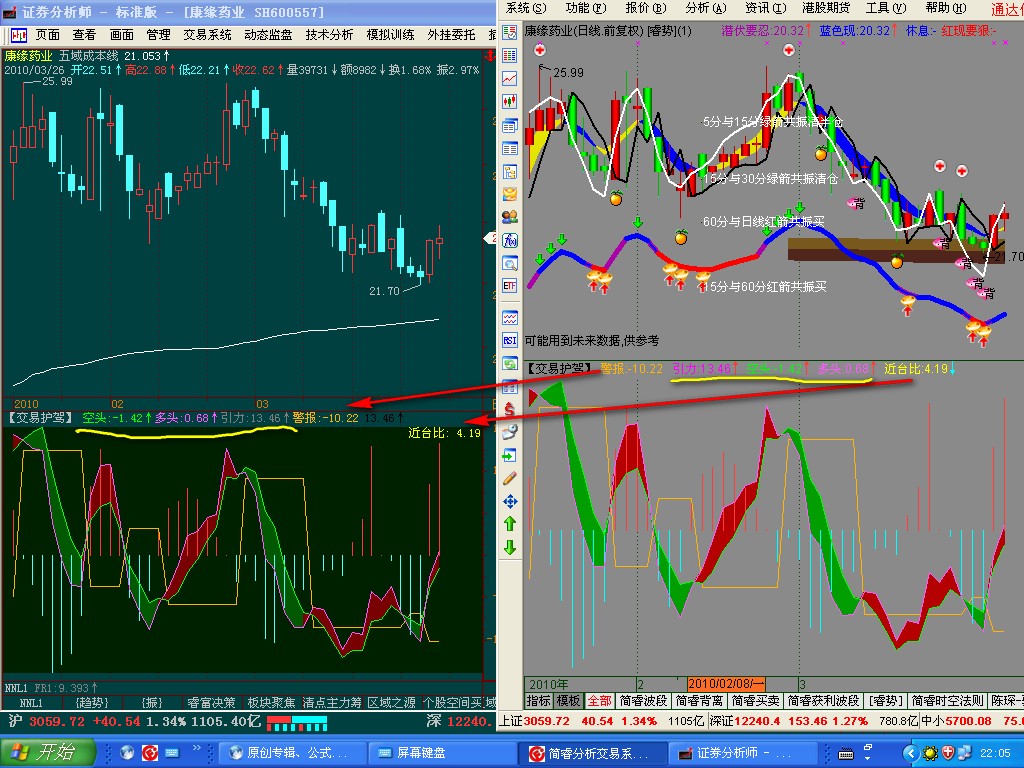Click the green down arrow icon
1024x768 pixels.
[509, 547]
